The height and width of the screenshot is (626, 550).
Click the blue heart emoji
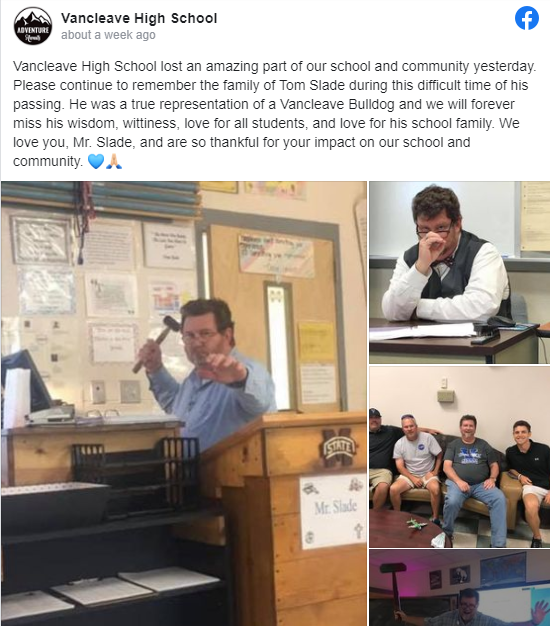tap(96, 161)
